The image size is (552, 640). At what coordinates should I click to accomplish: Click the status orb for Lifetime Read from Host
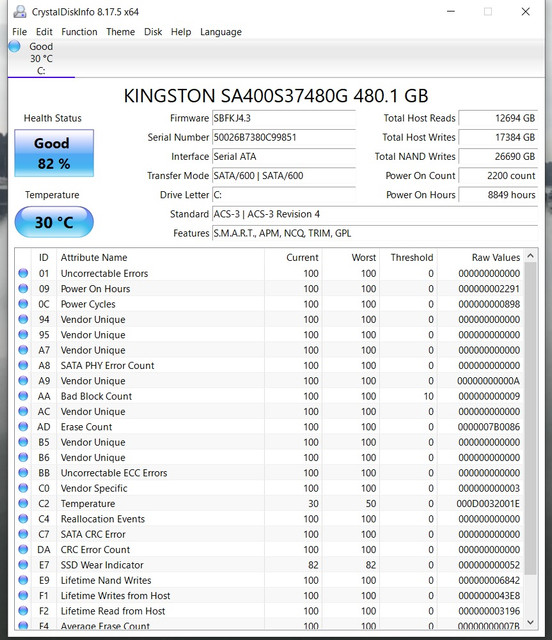pyautogui.click(x=23, y=611)
